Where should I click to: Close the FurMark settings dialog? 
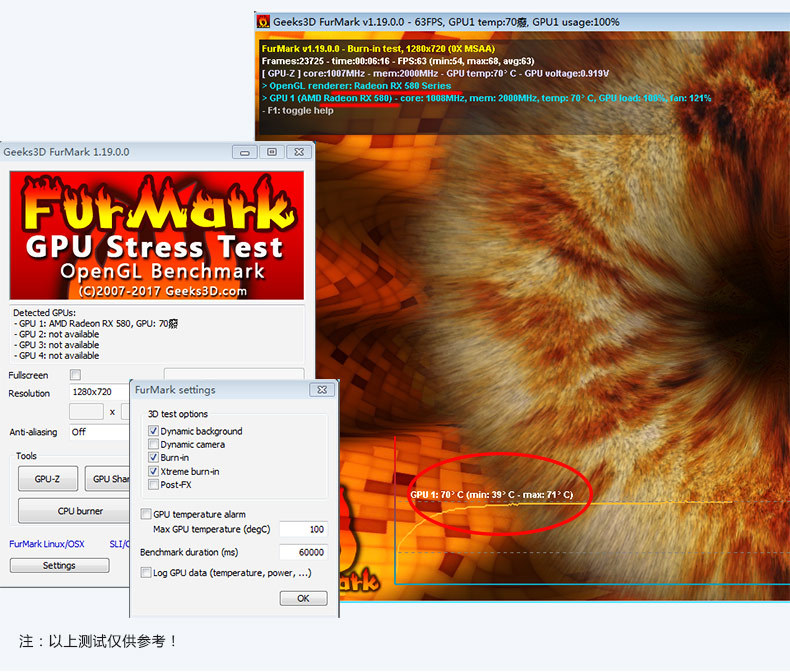point(322,390)
